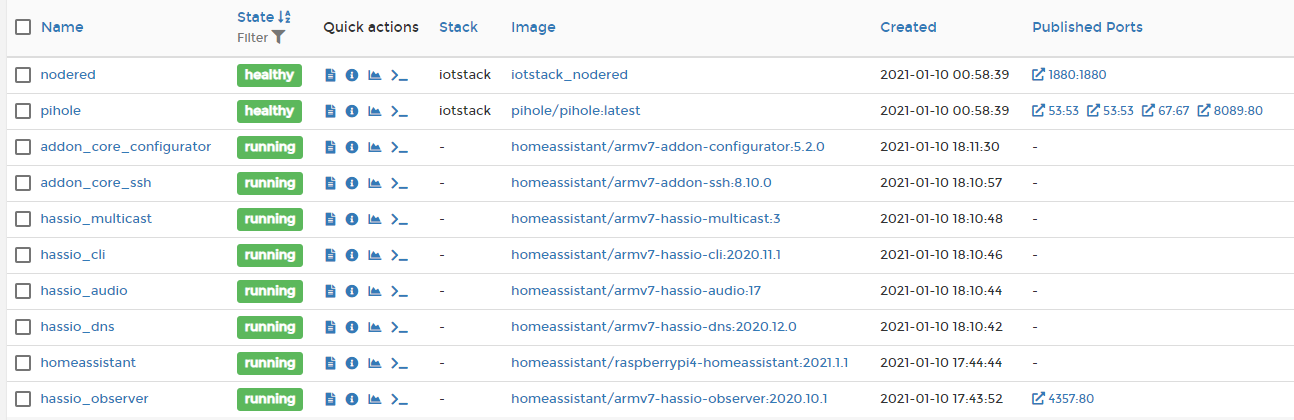Check the box beside hassio_multicast
Screen dimensions: 1294x420
[x=23, y=219]
